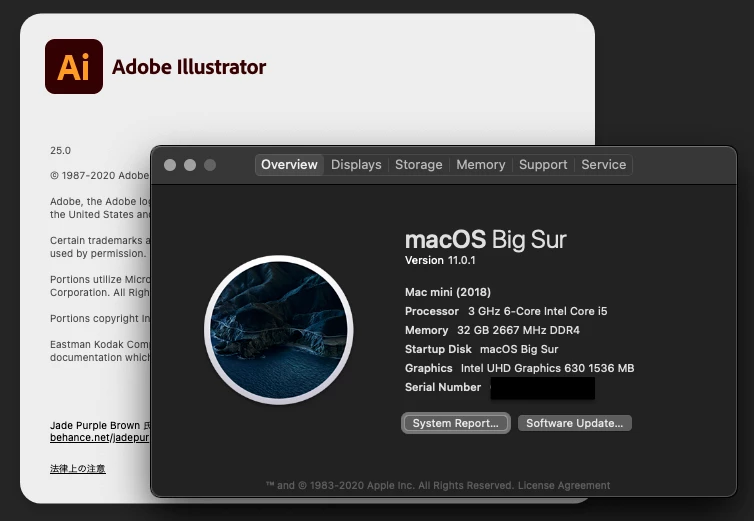Open the Storage tab
The height and width of the screenshot is (521, 754).
418,165
